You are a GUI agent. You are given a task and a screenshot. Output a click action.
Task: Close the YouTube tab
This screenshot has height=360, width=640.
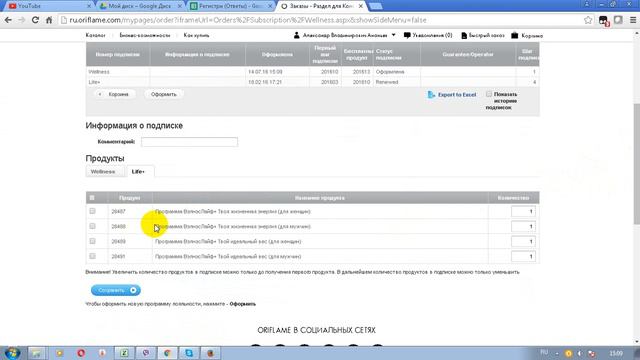(x=89, y=6)
